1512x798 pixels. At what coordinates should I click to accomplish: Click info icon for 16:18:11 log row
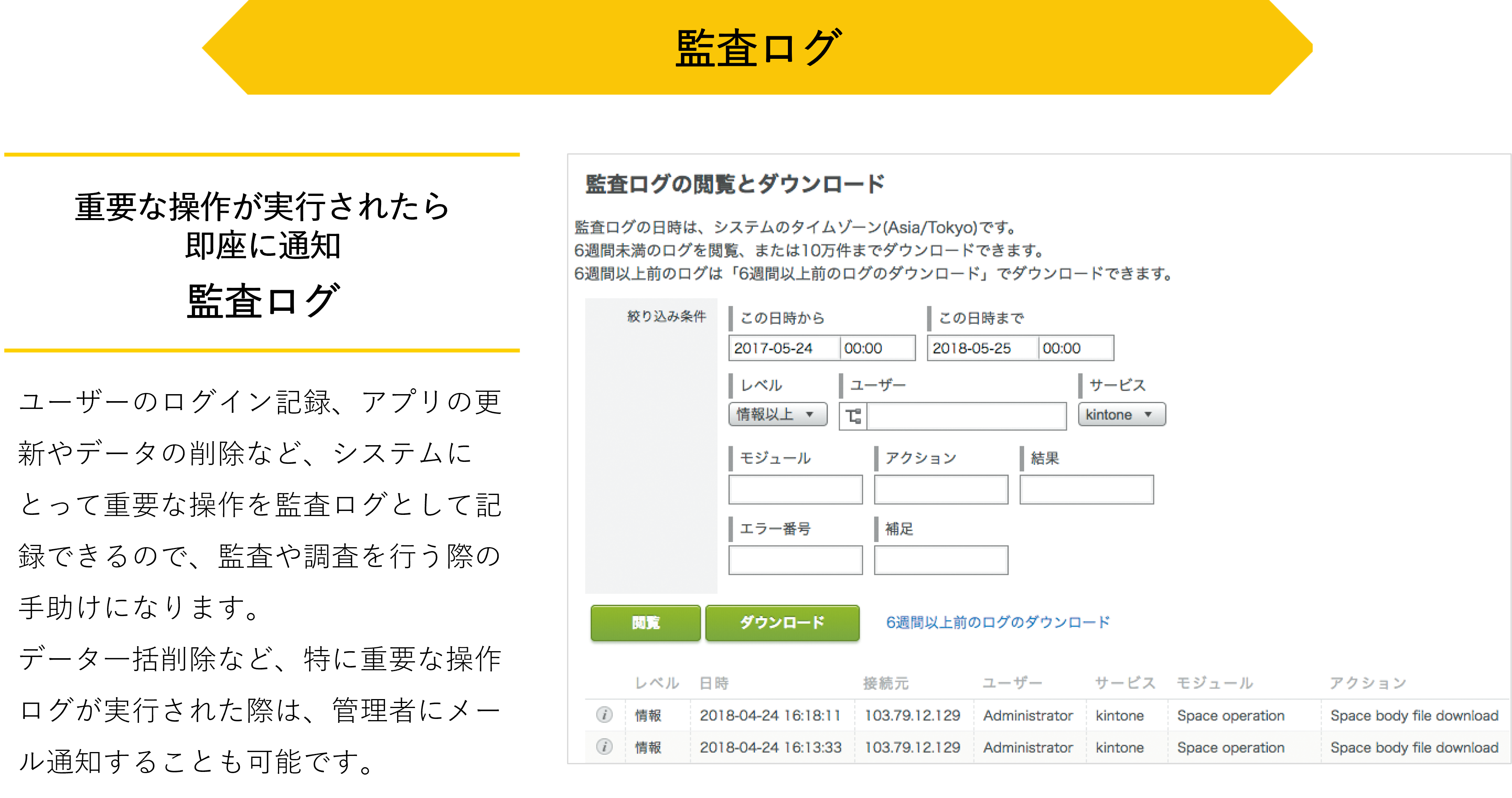click(604, 715)
